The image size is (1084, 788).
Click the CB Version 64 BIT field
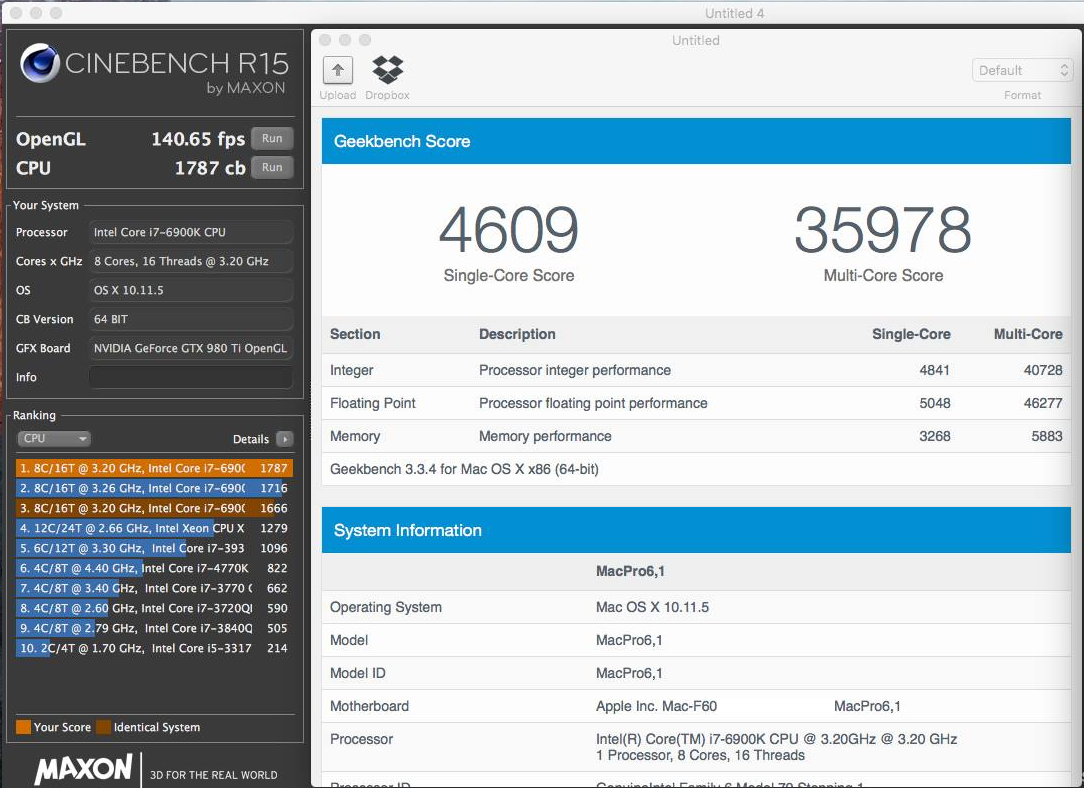coord(191,319)
